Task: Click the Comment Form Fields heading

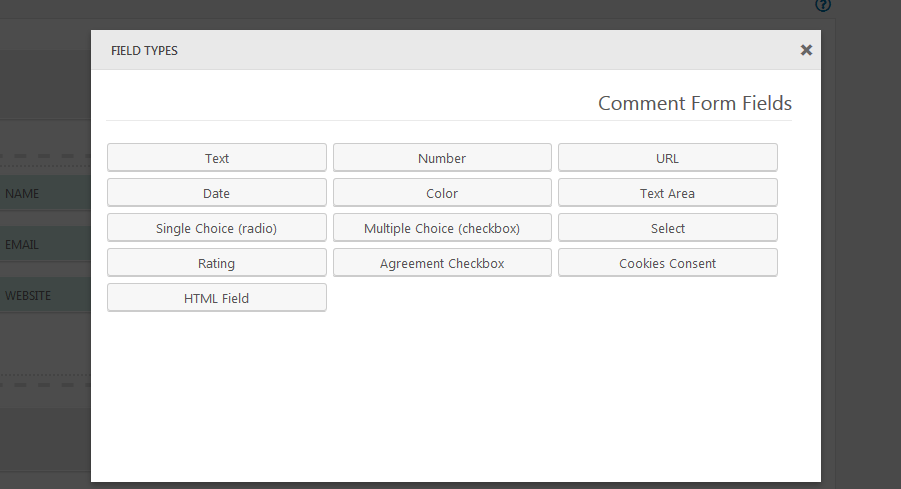Action: click(694, 103)
